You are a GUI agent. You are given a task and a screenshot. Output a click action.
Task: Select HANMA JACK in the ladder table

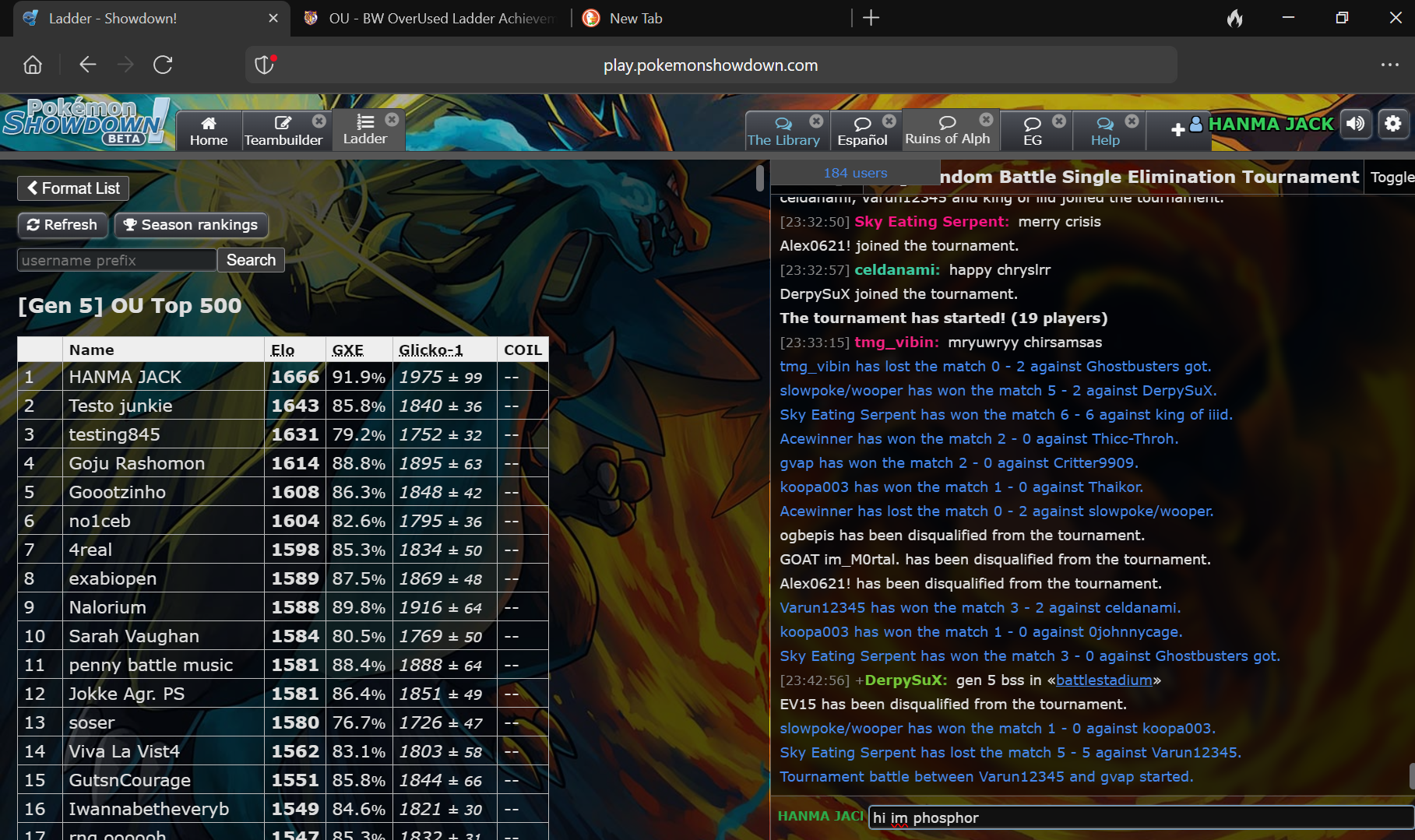[125, 377]
